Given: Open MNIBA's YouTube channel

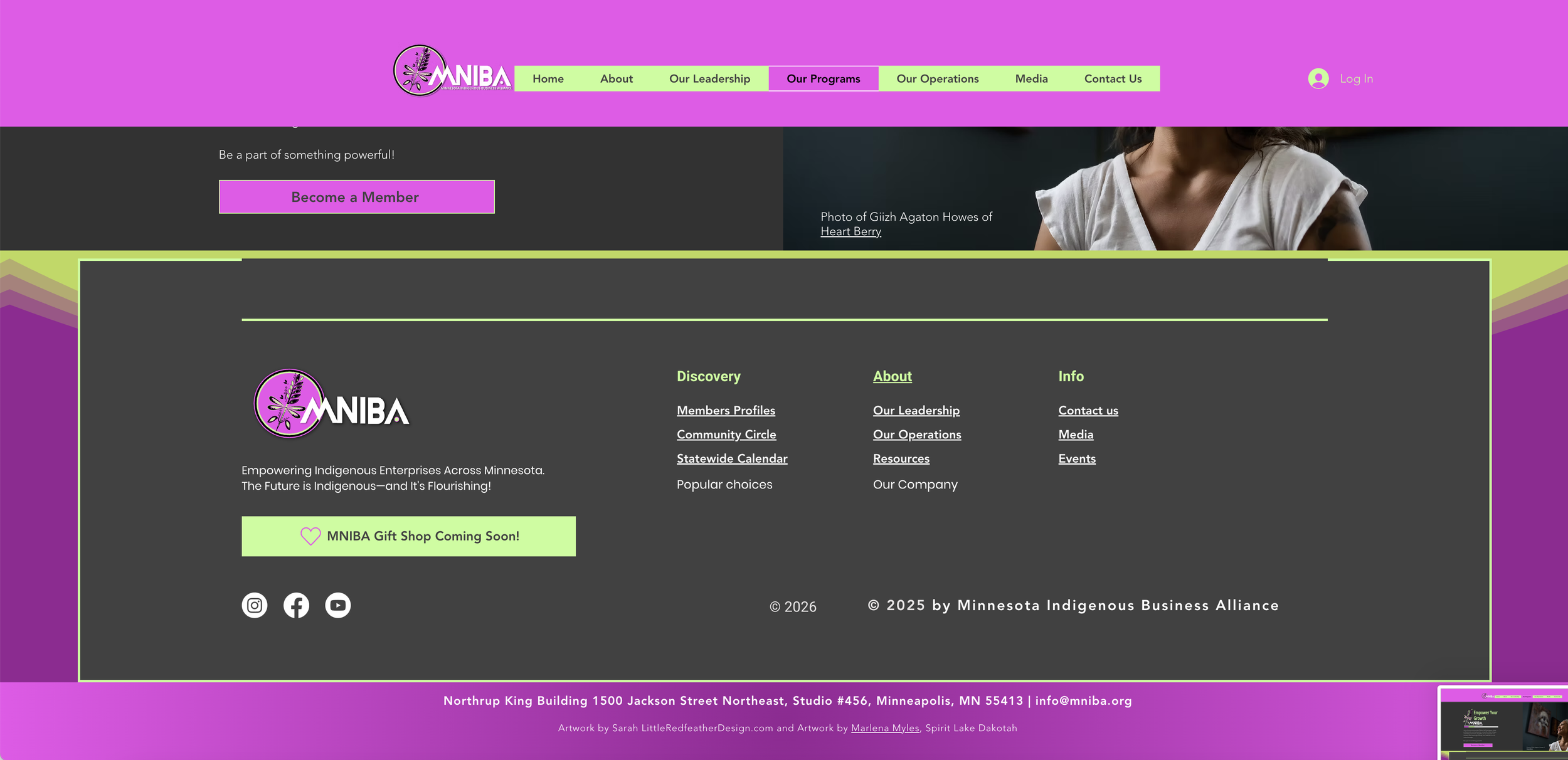Looking at the screenshot, I should click(338, 605).
